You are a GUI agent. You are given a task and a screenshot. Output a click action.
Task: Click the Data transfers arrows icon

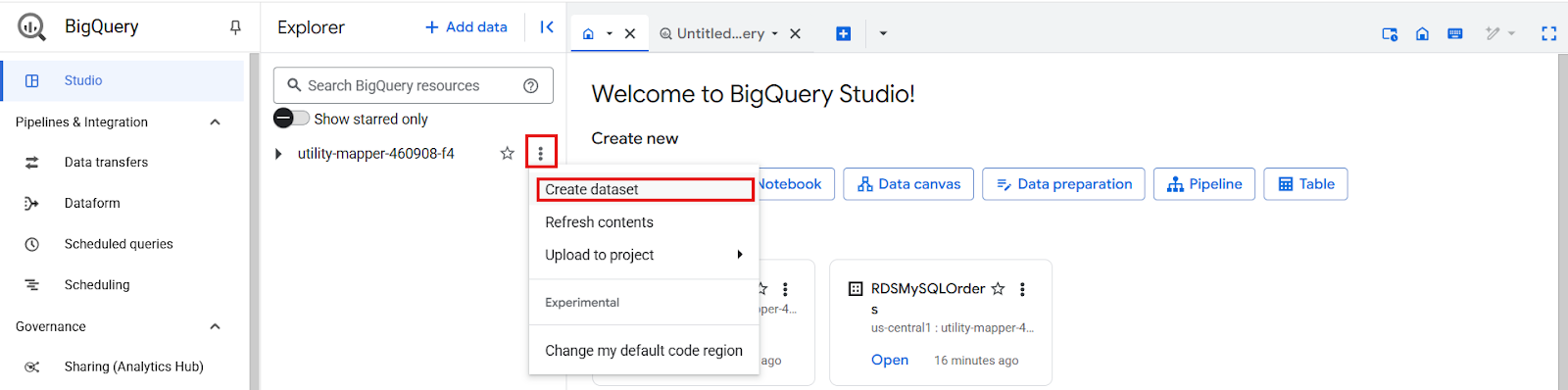(31, 163)
